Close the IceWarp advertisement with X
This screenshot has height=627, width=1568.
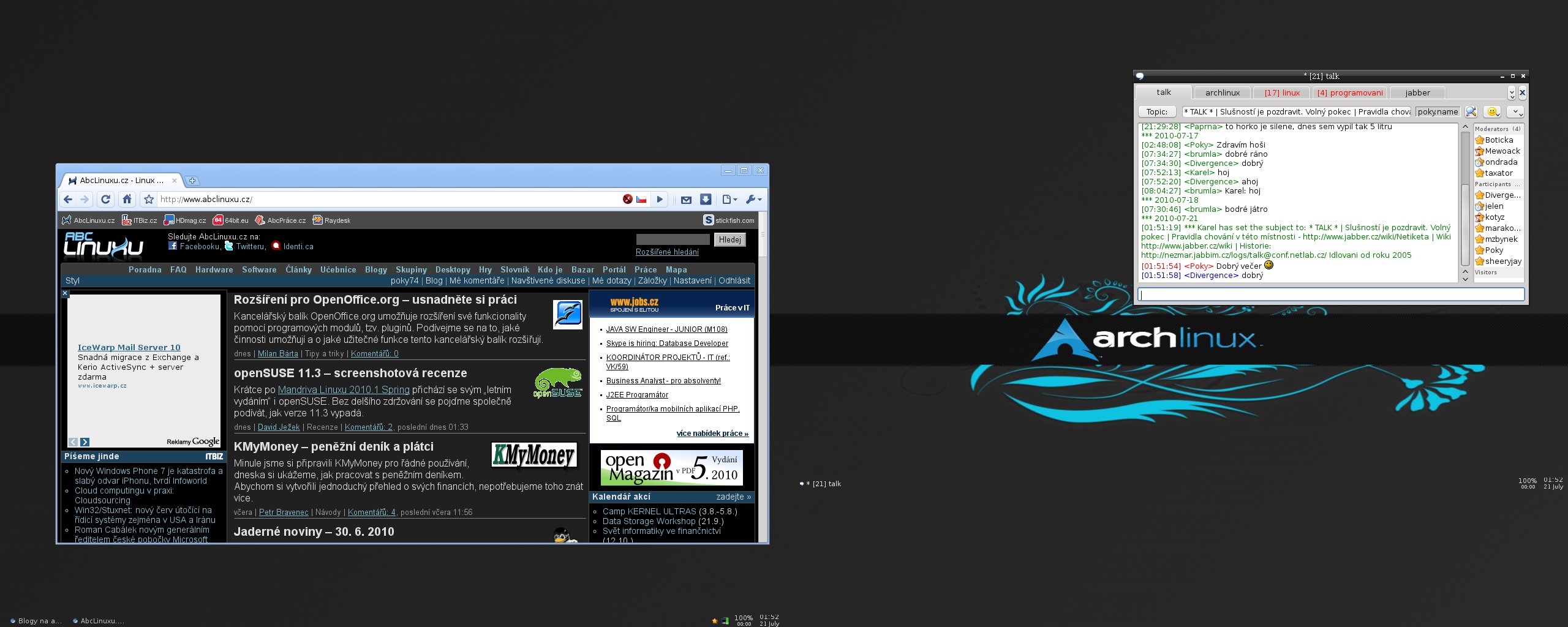[66, 293]
